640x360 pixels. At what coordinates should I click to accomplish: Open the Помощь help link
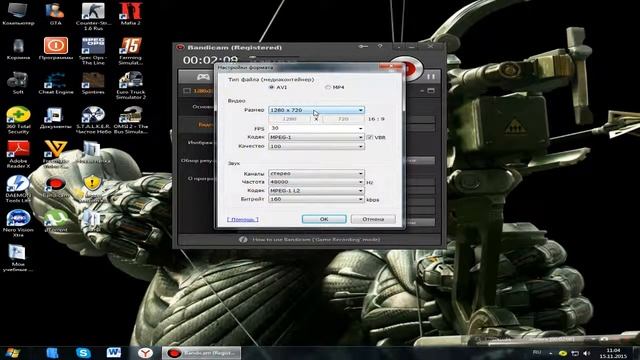(x=243, y=220)
